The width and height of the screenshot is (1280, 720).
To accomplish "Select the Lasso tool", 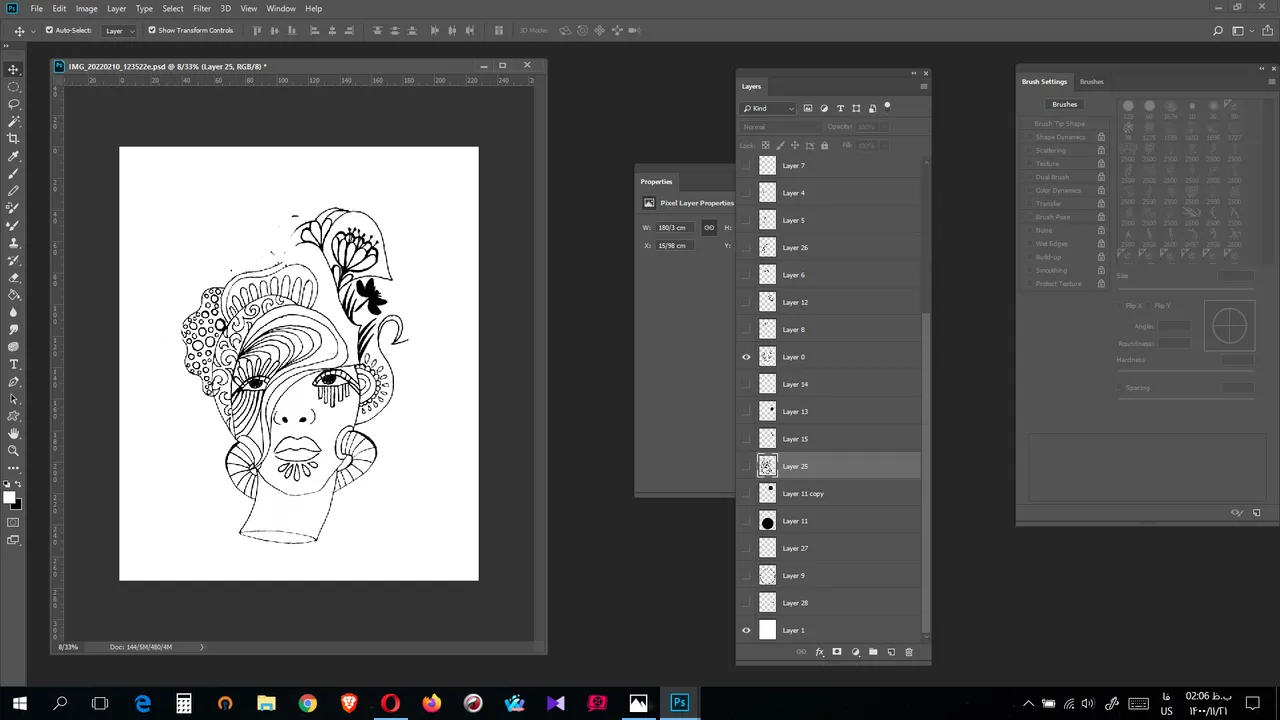I will [13, 104].
